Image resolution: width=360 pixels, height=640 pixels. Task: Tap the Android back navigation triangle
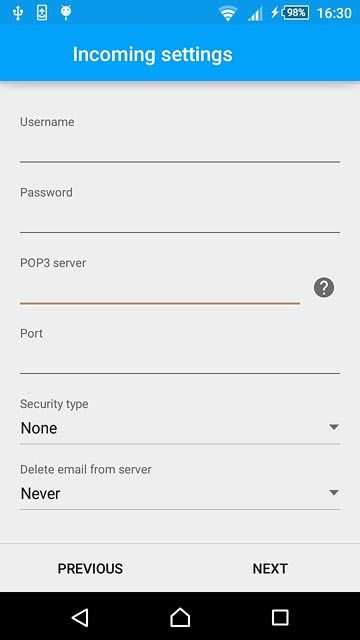(x=80, y=617)
